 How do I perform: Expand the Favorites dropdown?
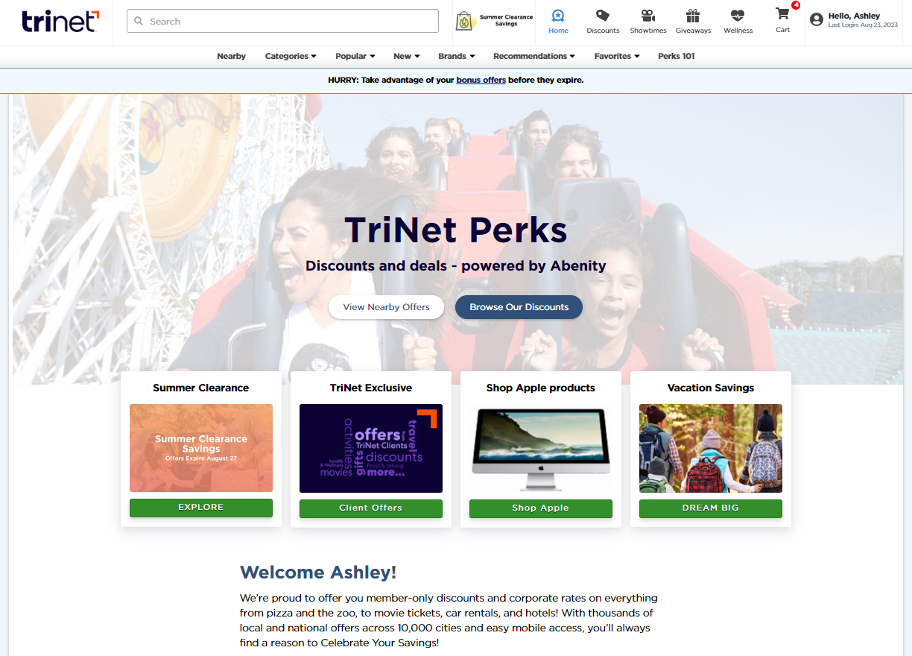tap(617, 56)
